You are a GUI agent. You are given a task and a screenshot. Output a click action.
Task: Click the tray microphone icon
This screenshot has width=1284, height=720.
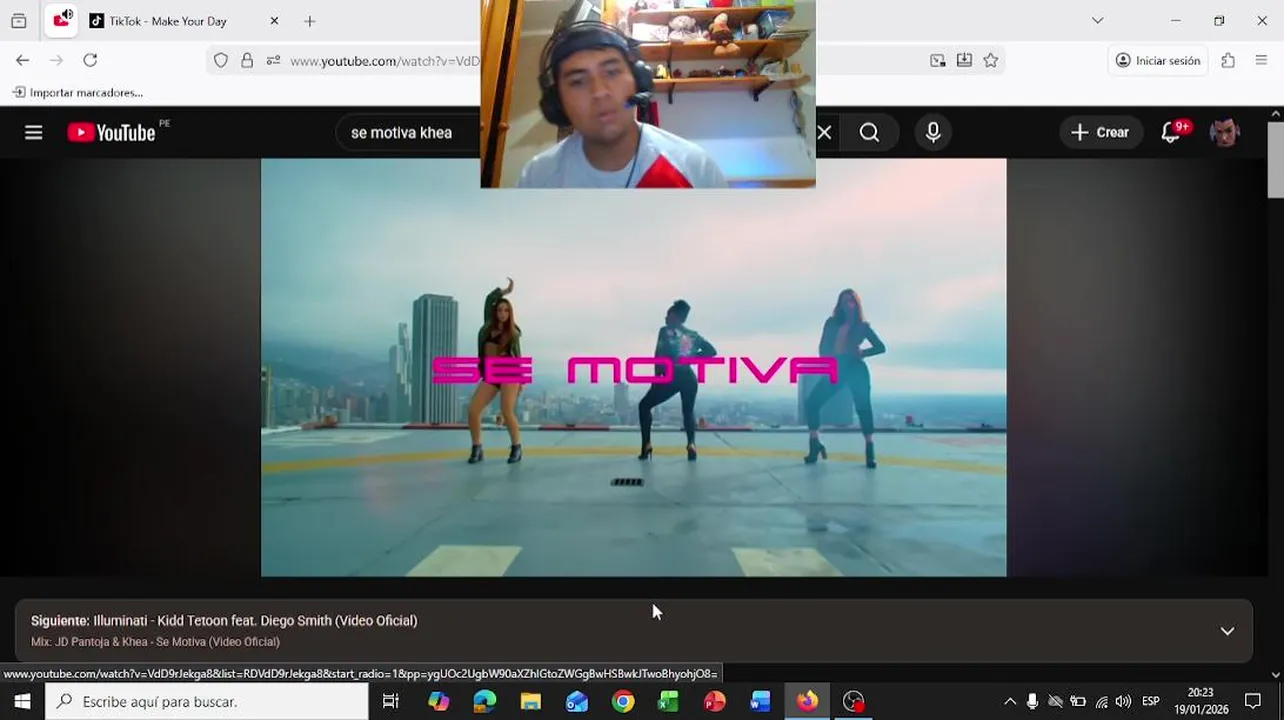[1032, 701]
